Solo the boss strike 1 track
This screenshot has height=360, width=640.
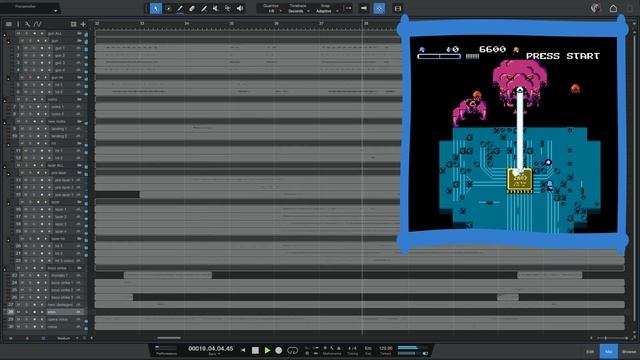tap(30, 283)
